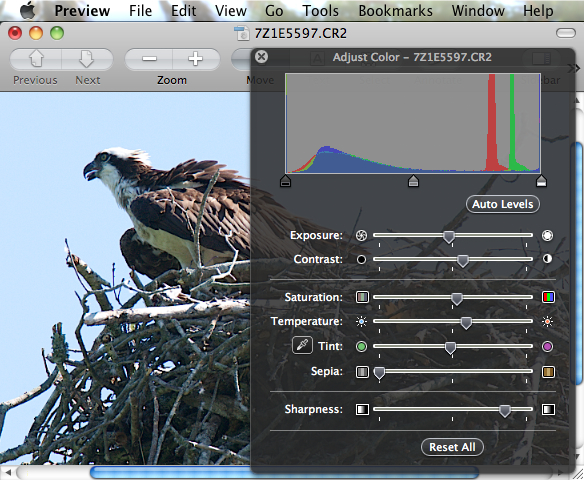This screenshot has width=584, height=480.
Task: Click the full sepia brown icon
Action: [548, 372]
